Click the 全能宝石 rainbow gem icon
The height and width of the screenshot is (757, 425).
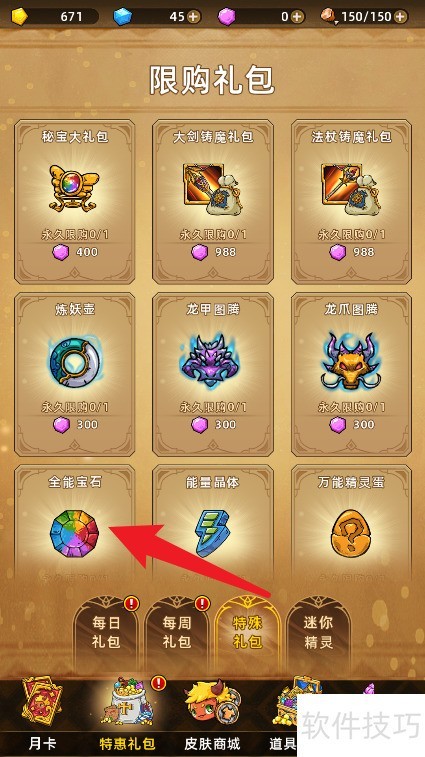(x=74, y=534)
